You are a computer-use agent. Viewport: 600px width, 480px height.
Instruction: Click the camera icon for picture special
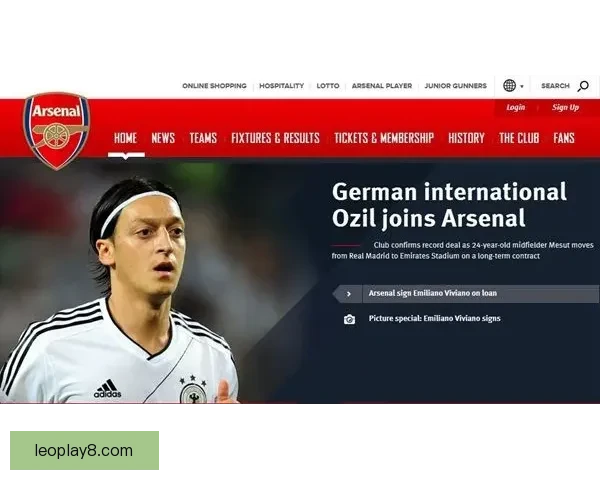point(349,319)
